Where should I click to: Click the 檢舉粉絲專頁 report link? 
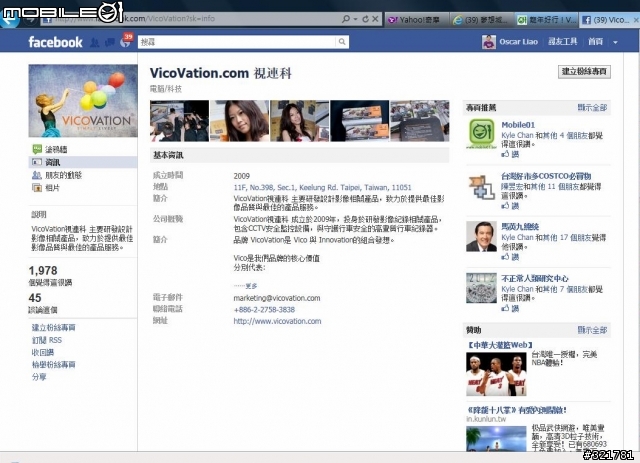pyautogui.click(x=53, y=364)
